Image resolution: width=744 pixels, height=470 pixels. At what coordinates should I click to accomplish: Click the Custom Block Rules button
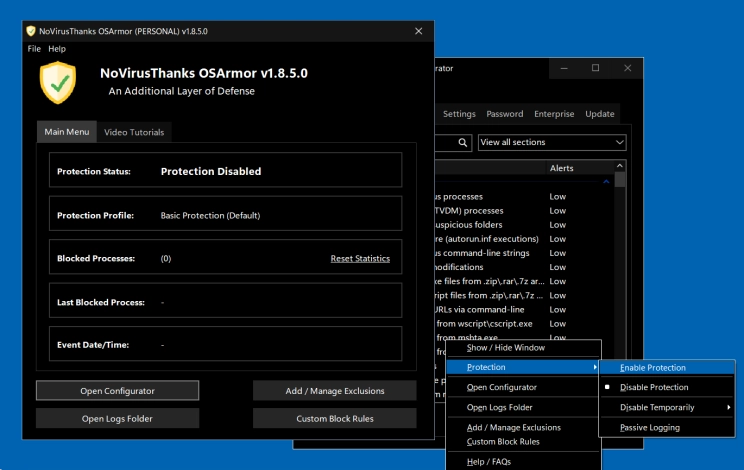click(335, 419)
